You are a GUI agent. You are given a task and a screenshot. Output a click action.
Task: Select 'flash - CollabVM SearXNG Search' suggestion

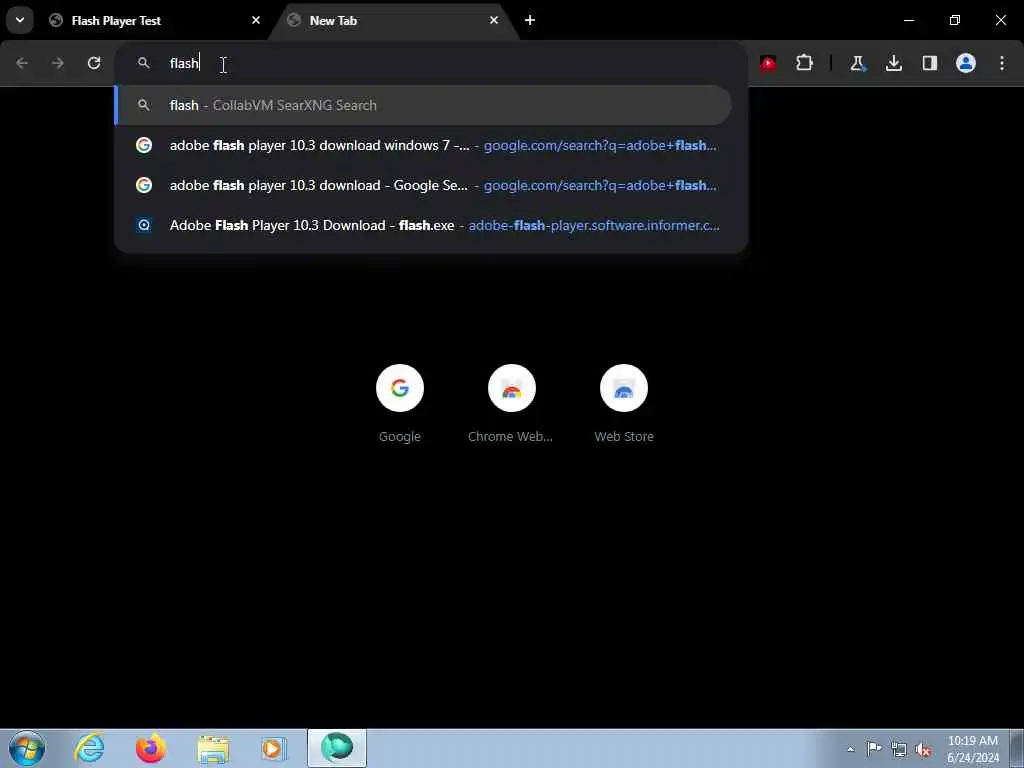tap(423, 105)
